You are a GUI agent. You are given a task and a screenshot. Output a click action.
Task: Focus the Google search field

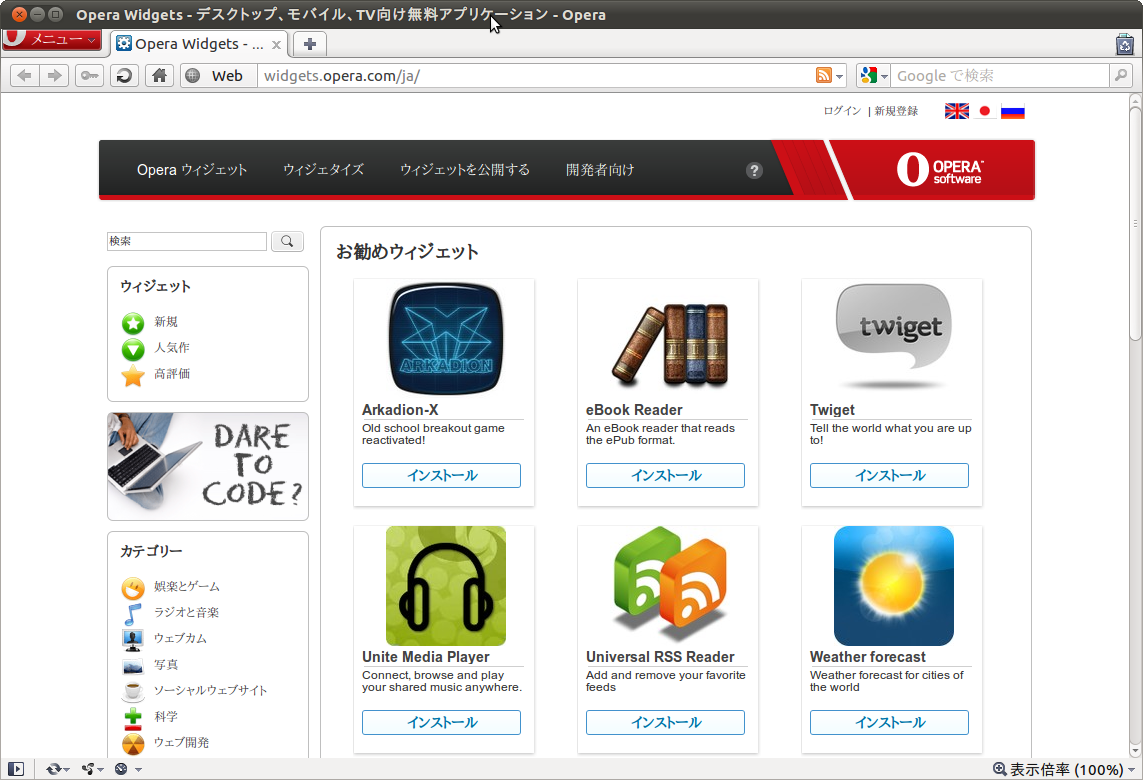1000,75
